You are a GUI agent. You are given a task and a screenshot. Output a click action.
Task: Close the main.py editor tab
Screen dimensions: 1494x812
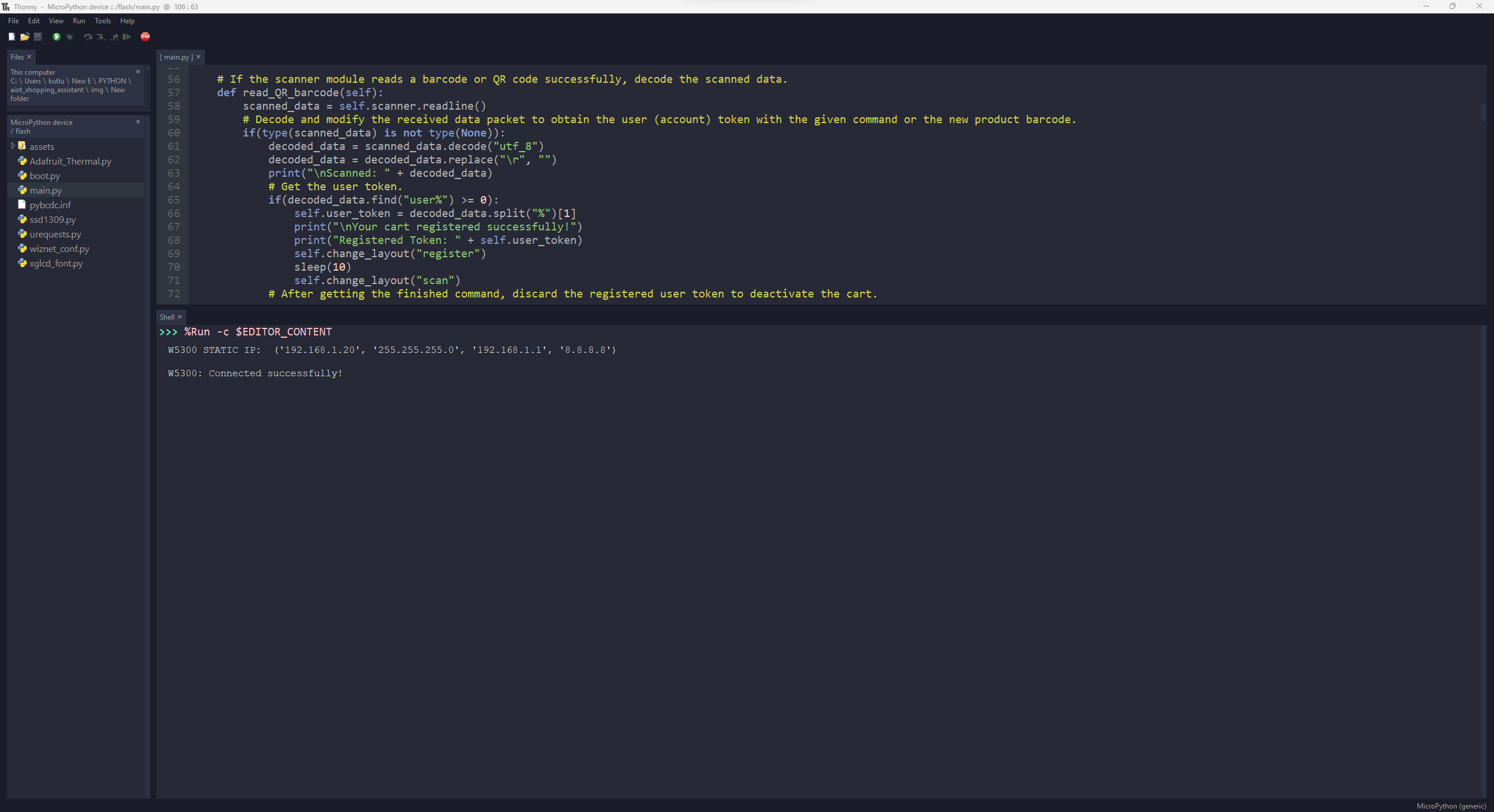(198, 57)
